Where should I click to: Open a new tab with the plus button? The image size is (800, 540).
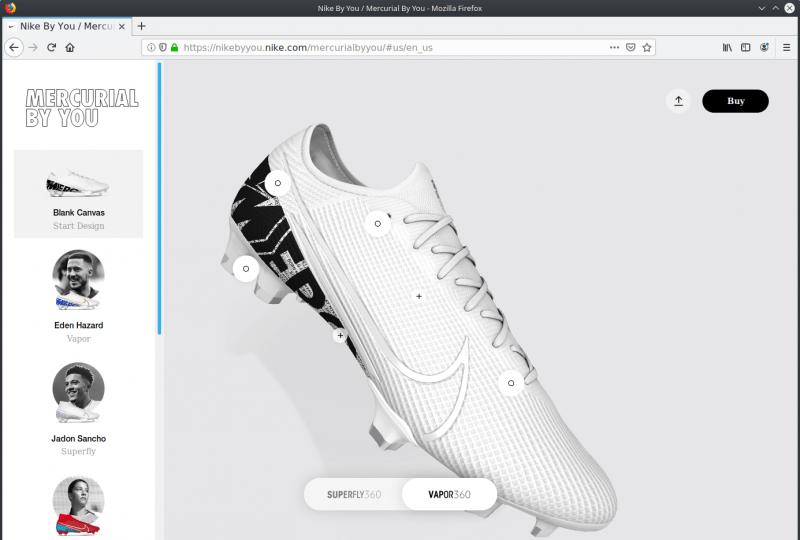tap(141, 26)
